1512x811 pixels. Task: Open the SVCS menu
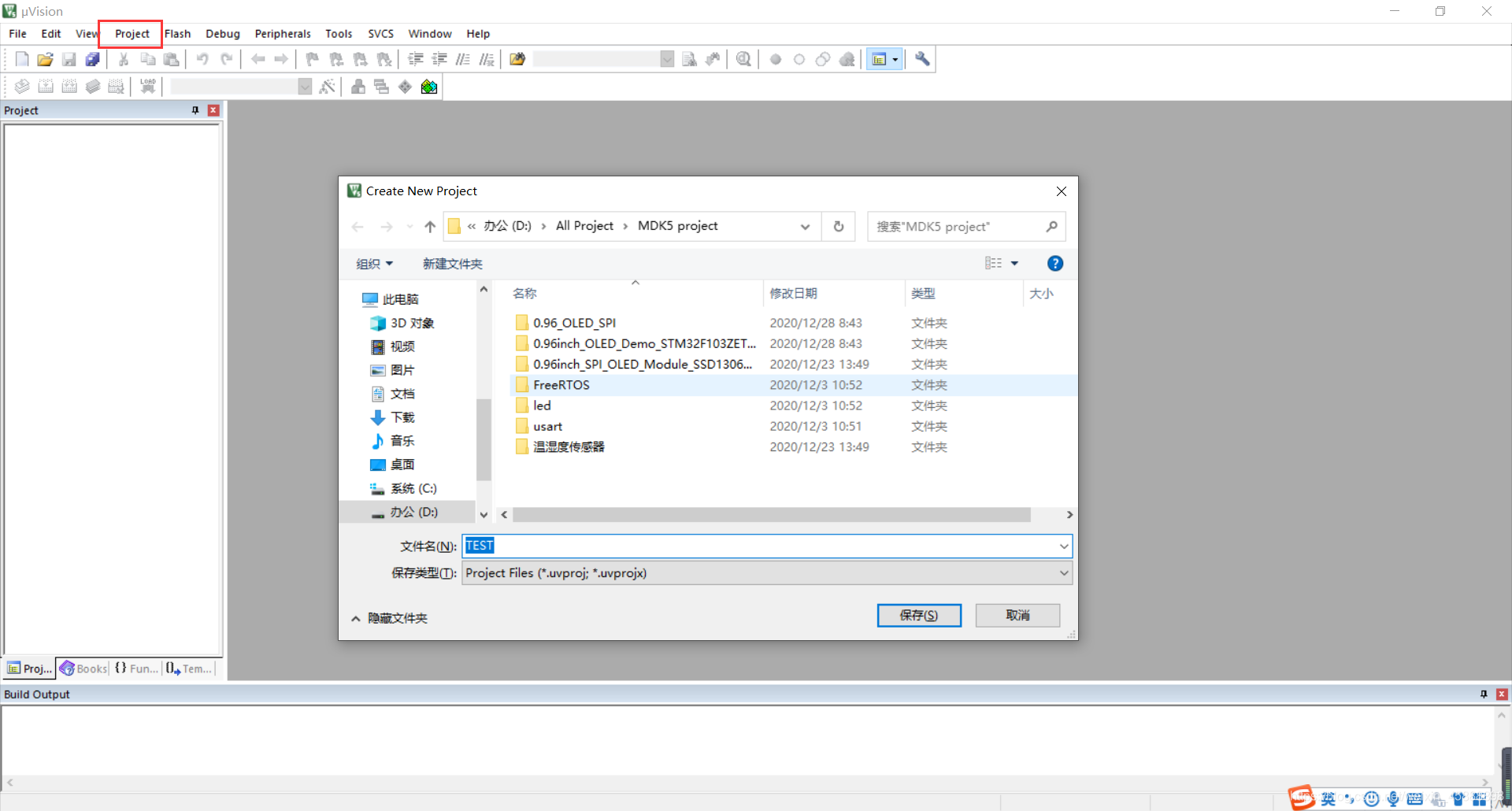pos(381,34)
